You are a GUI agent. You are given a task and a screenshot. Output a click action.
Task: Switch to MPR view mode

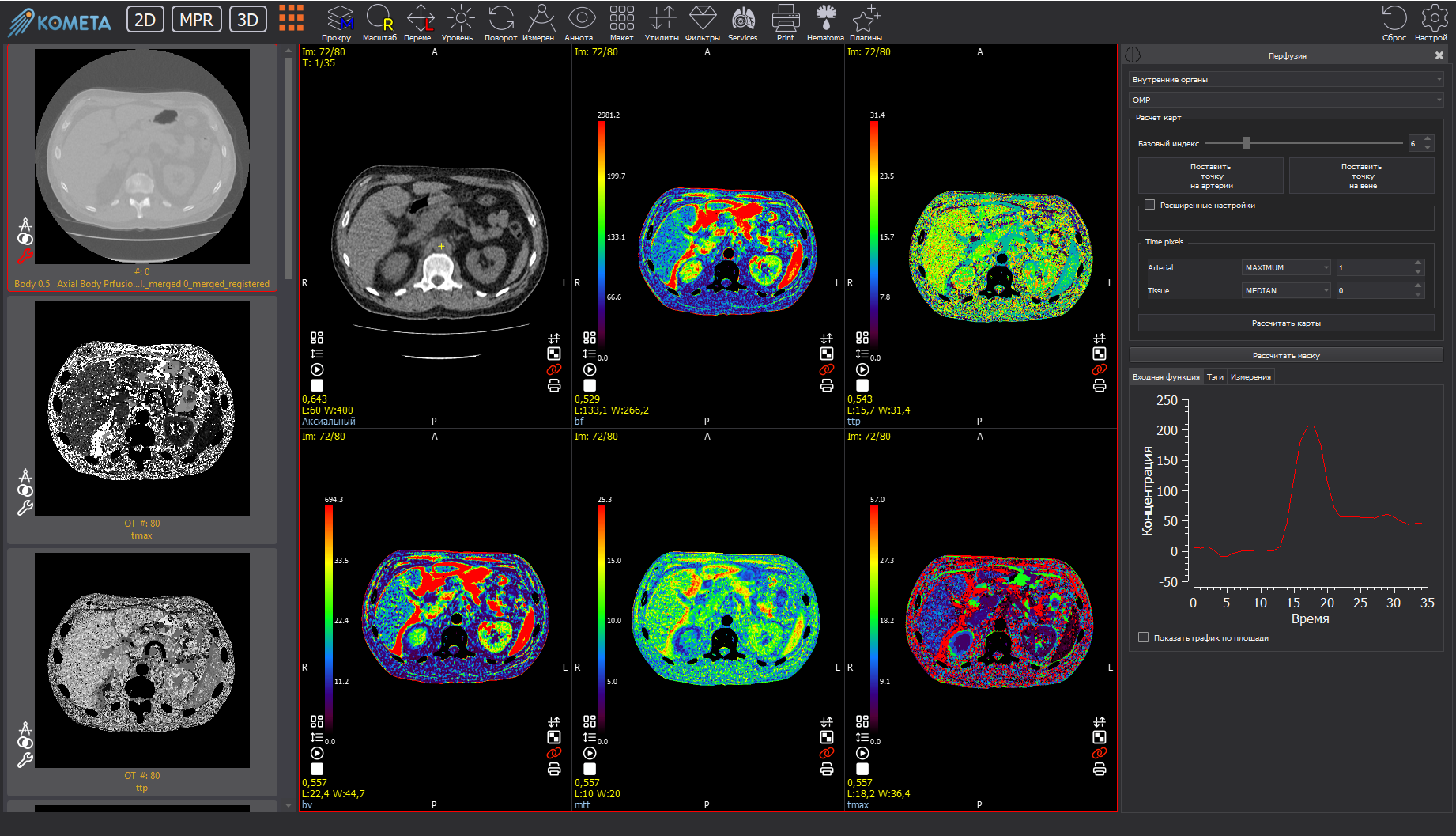click(196, 20)
